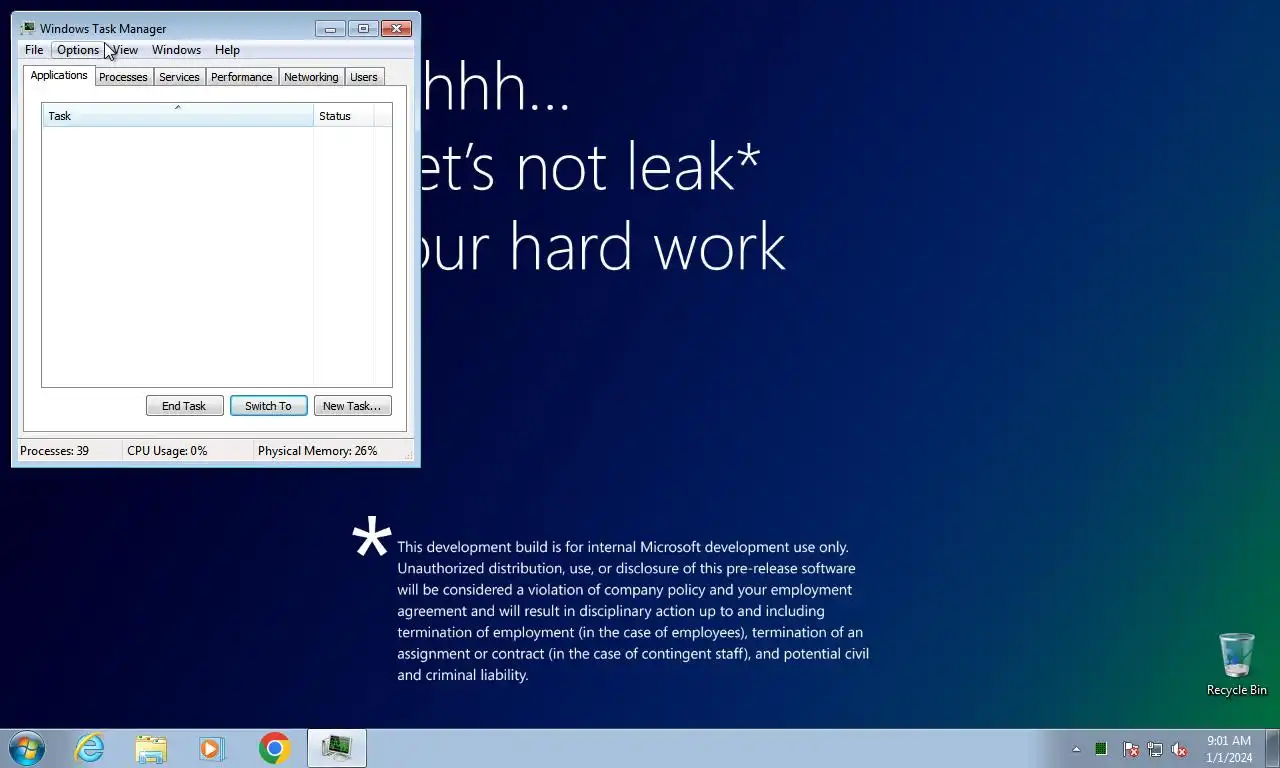Screen dimensions: 1280x768
Task: Open the Help menu
Action: click(x=227, y=50)
